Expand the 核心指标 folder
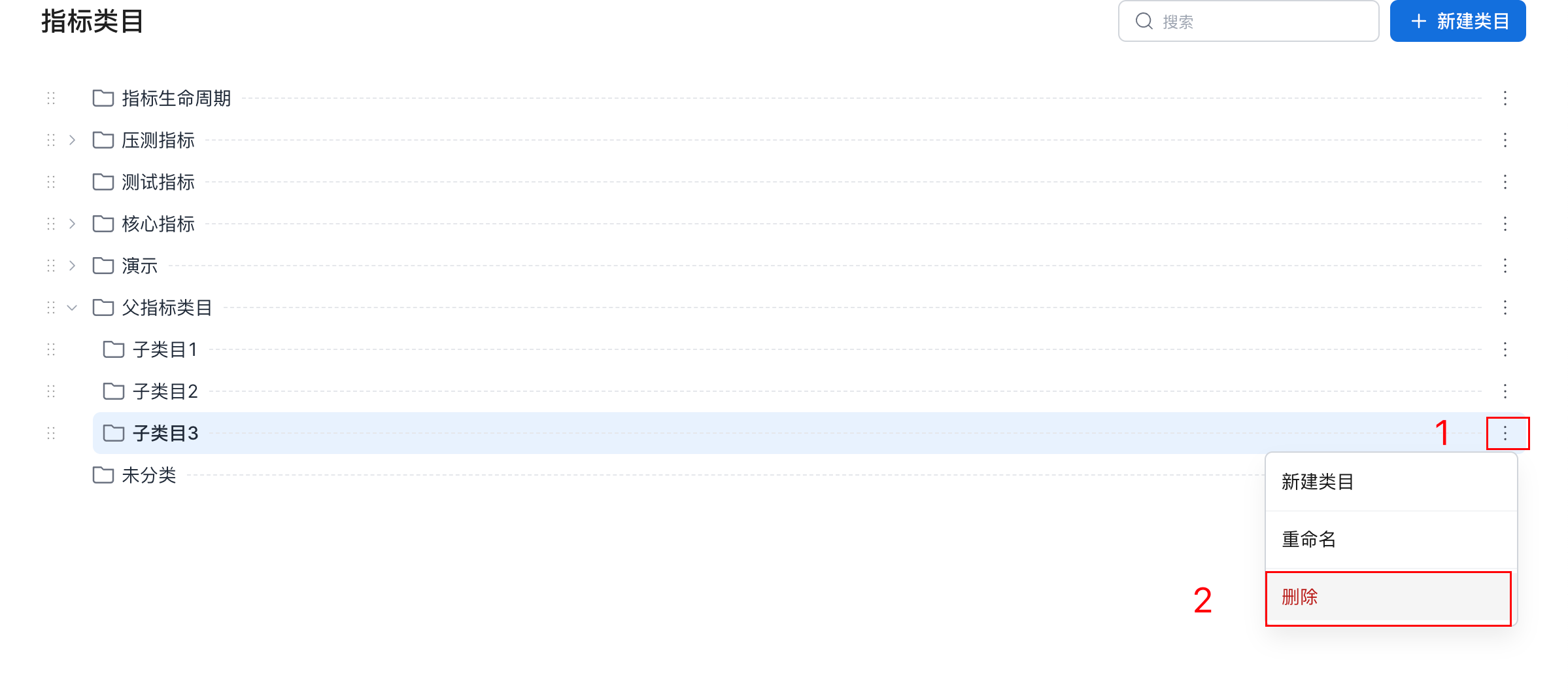 coord(72,224)
